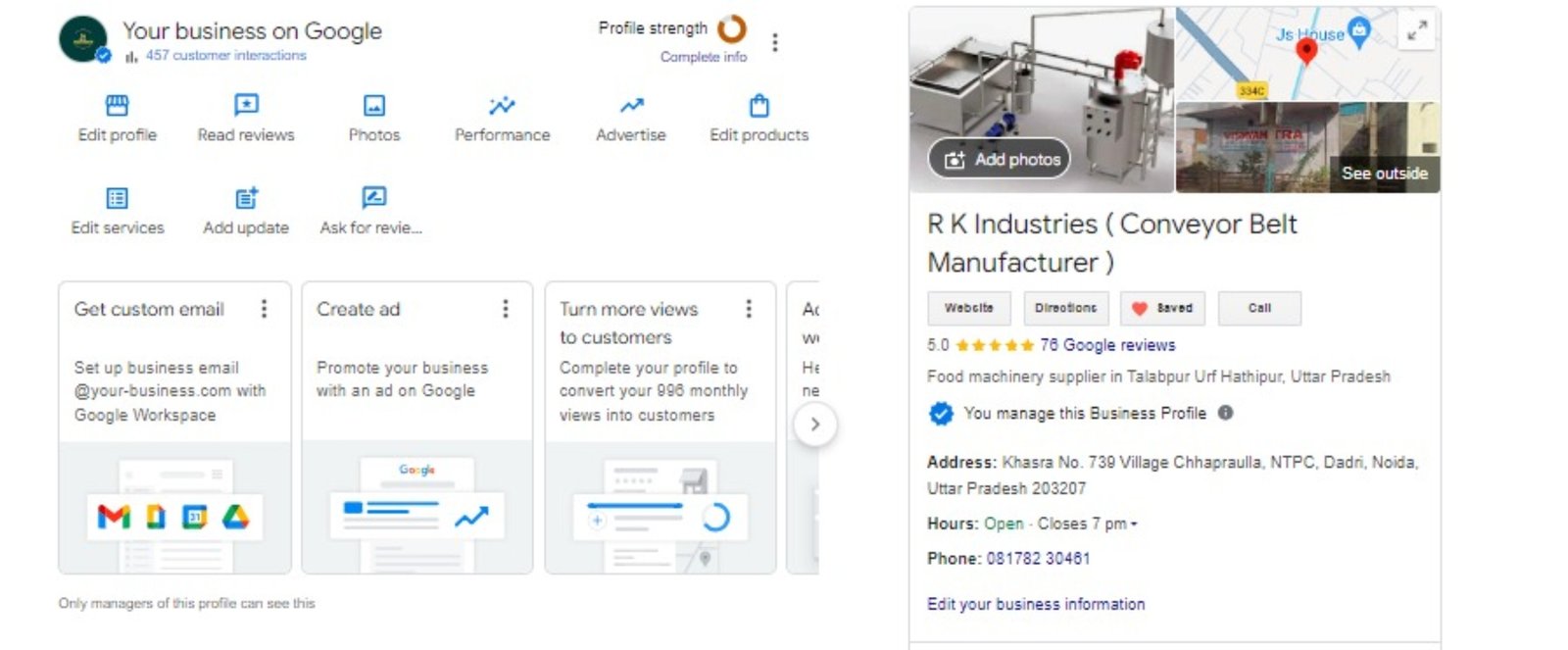Open Create ad card options menu

(x=506, y=309)
